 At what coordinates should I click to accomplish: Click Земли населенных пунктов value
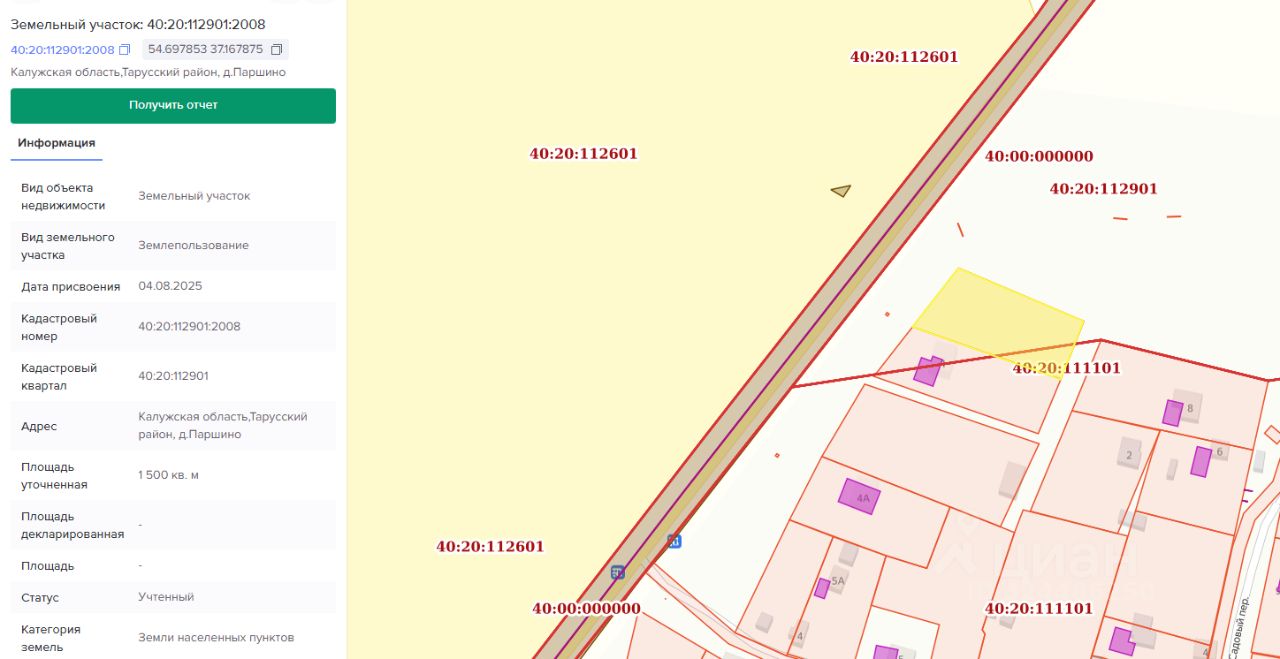click(x=216, y=638)
